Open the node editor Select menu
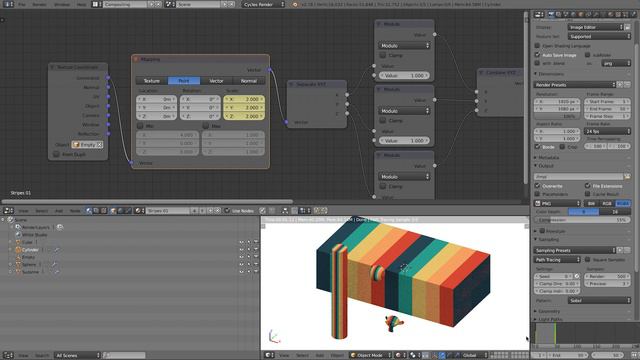Image resolution: width=640 pixels, height=360 pixels. [41, 211]
